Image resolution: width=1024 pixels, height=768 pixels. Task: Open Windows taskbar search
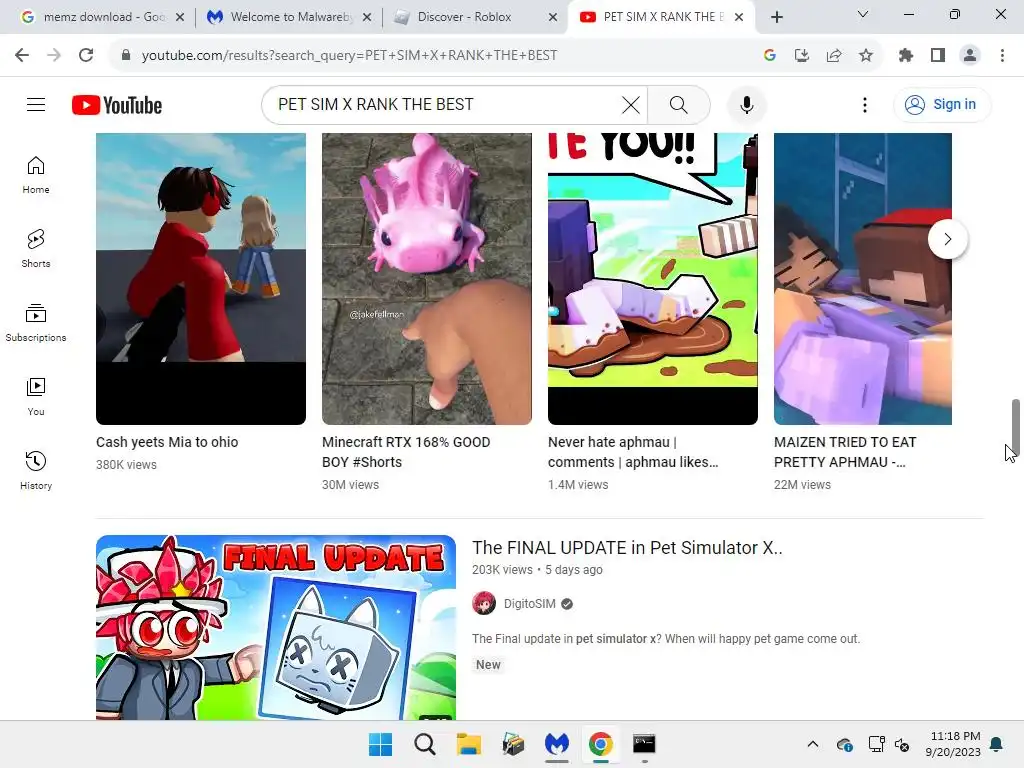(424, 744)
